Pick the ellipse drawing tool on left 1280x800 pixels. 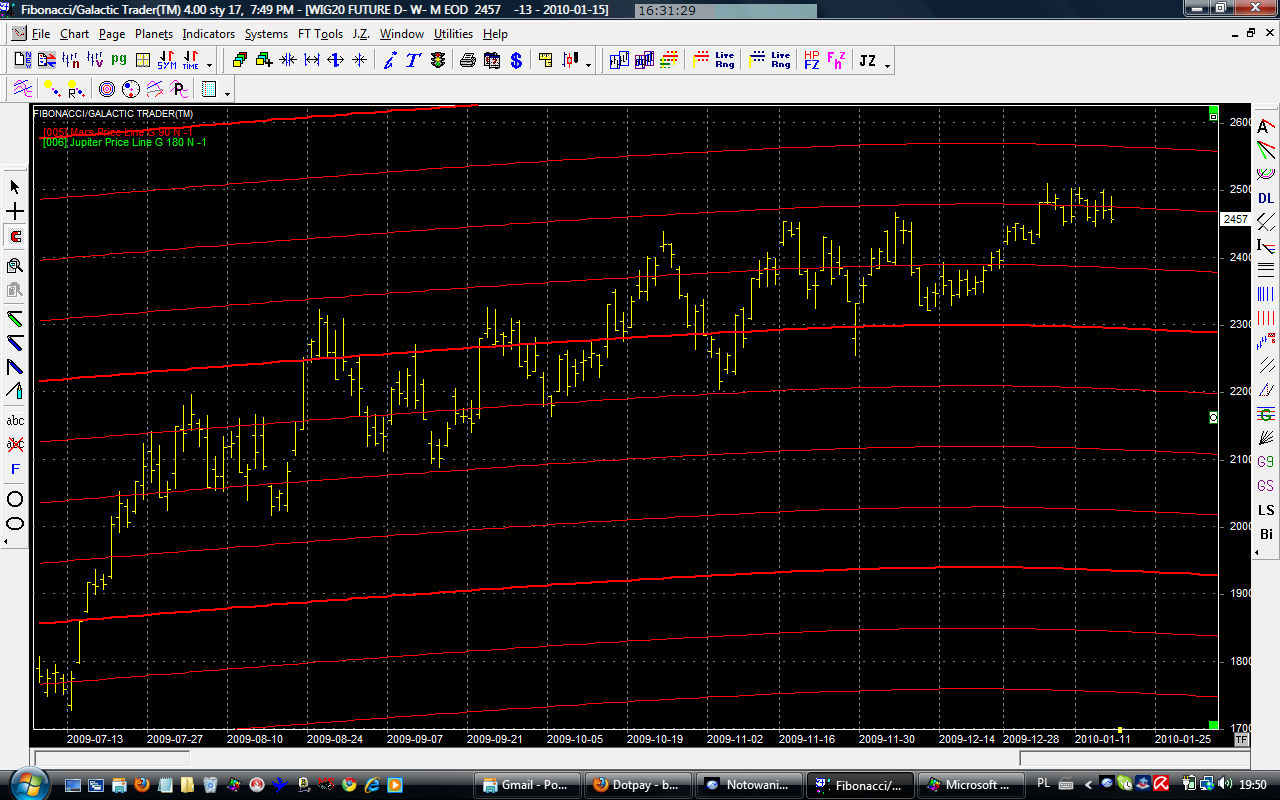[x=15, y=524]
